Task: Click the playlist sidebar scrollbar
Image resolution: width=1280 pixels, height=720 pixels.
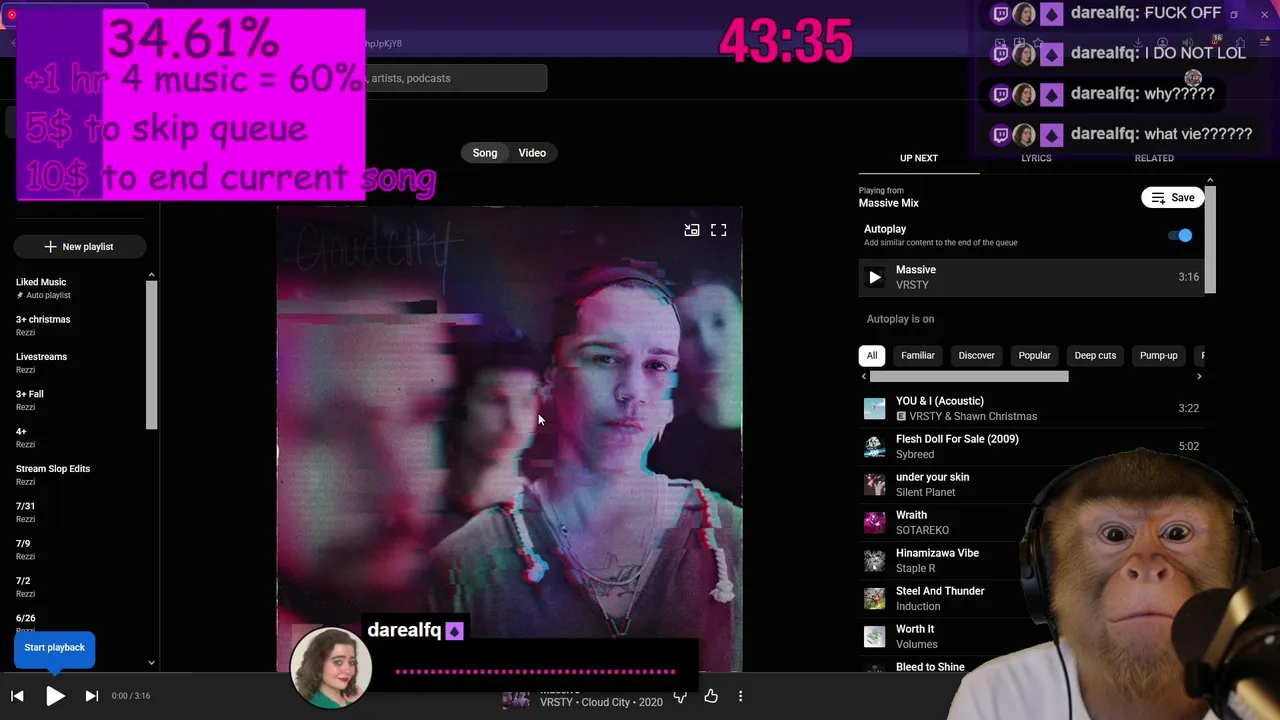Action: click(x=151, y=355)
